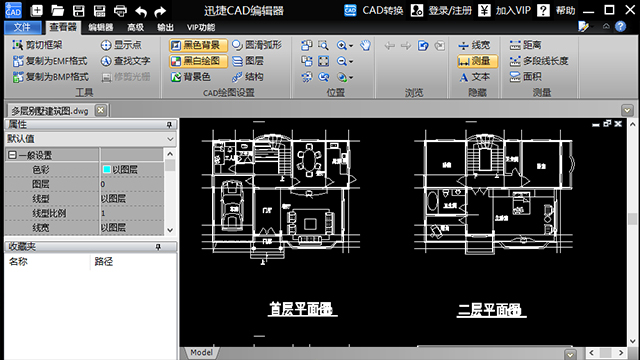Select the Model tab
The height and width of the screenshot is (360, 640).
pyautogui.click(x=201, y=353)
